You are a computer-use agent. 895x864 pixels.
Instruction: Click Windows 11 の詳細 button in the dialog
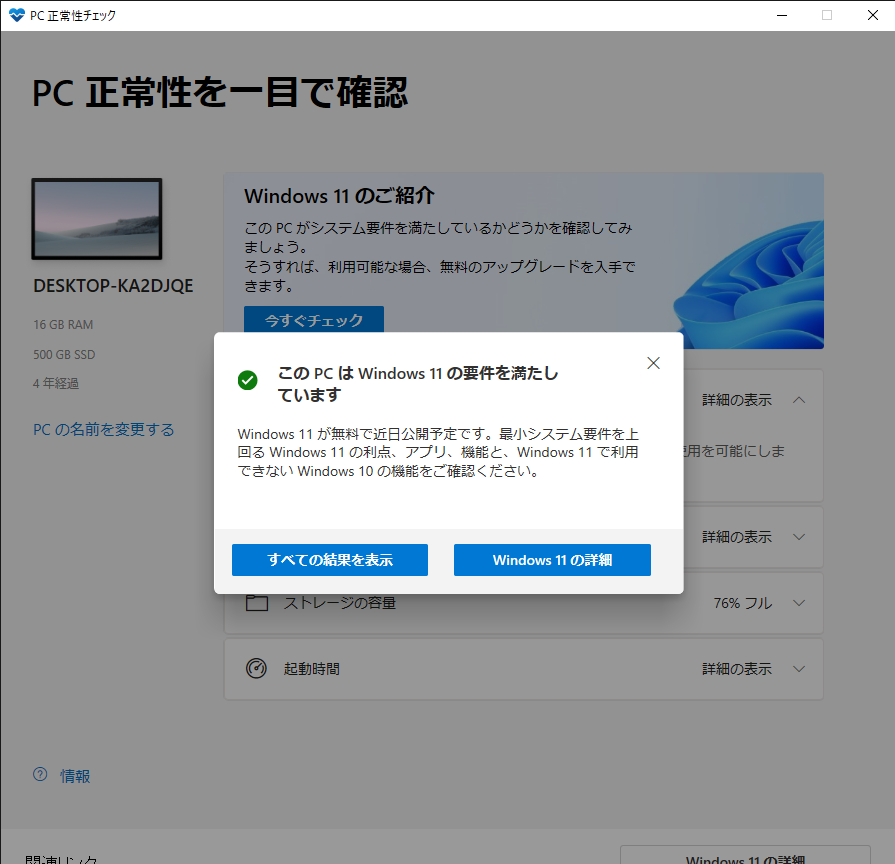(552, 560)
